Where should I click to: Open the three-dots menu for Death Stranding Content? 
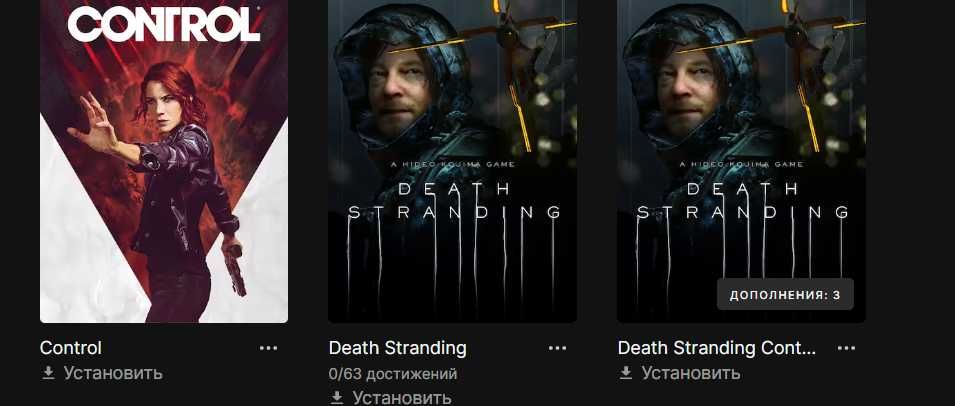tap(846, 348)
